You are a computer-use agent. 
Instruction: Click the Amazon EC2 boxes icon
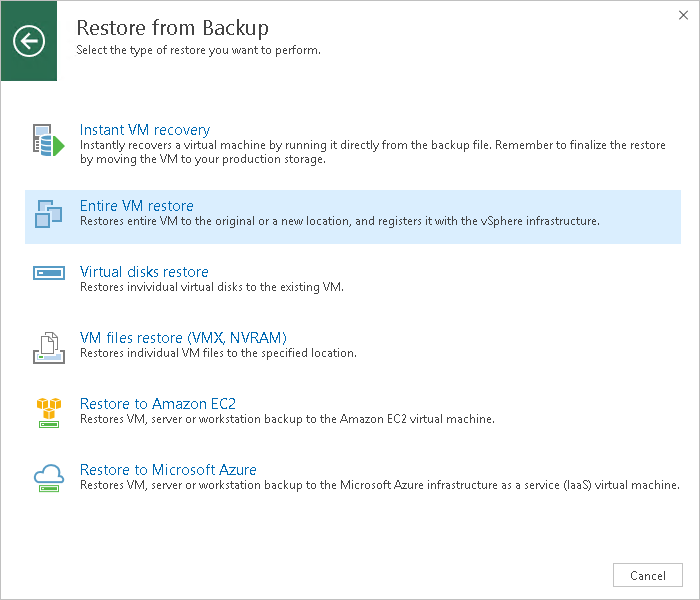click(x=48, y=411)
